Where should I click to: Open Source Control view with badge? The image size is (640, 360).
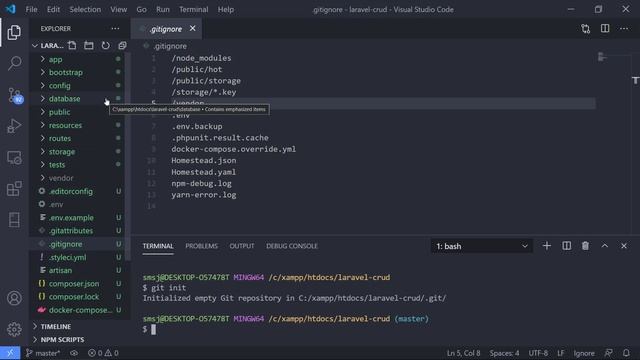click(15, 95)
